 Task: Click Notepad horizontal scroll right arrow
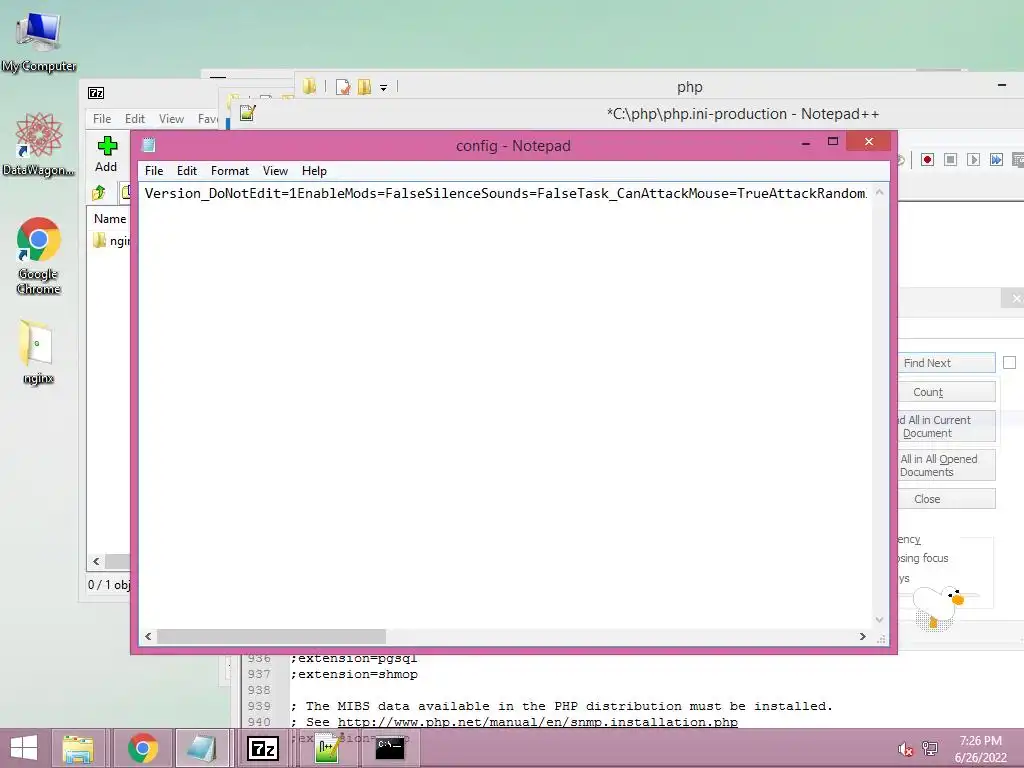point(863,636)
